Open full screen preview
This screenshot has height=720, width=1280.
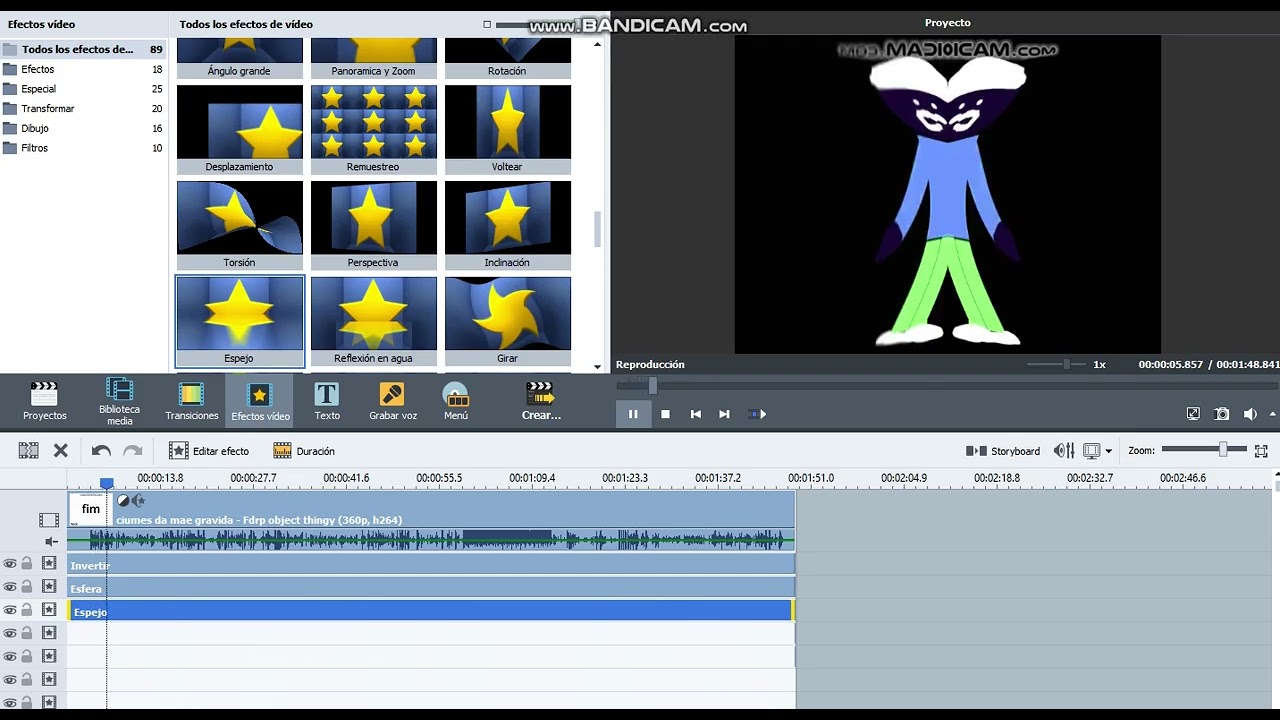click(1193, 414)
